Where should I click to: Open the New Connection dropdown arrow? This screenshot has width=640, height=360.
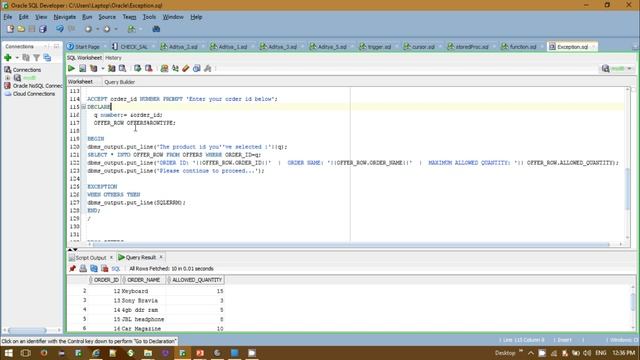click(x=17, y=58)
